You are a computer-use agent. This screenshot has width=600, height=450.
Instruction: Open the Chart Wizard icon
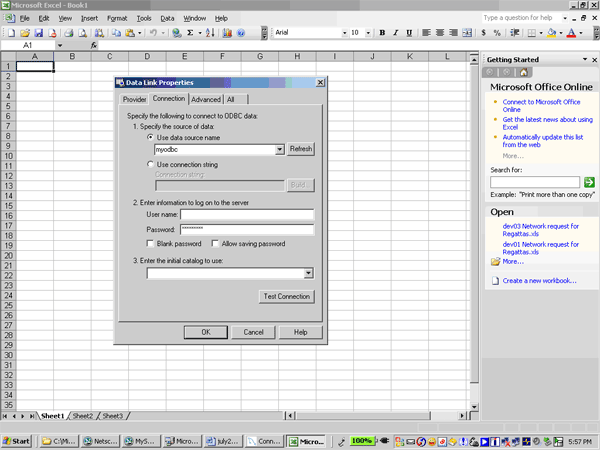[x=227, y=33]
